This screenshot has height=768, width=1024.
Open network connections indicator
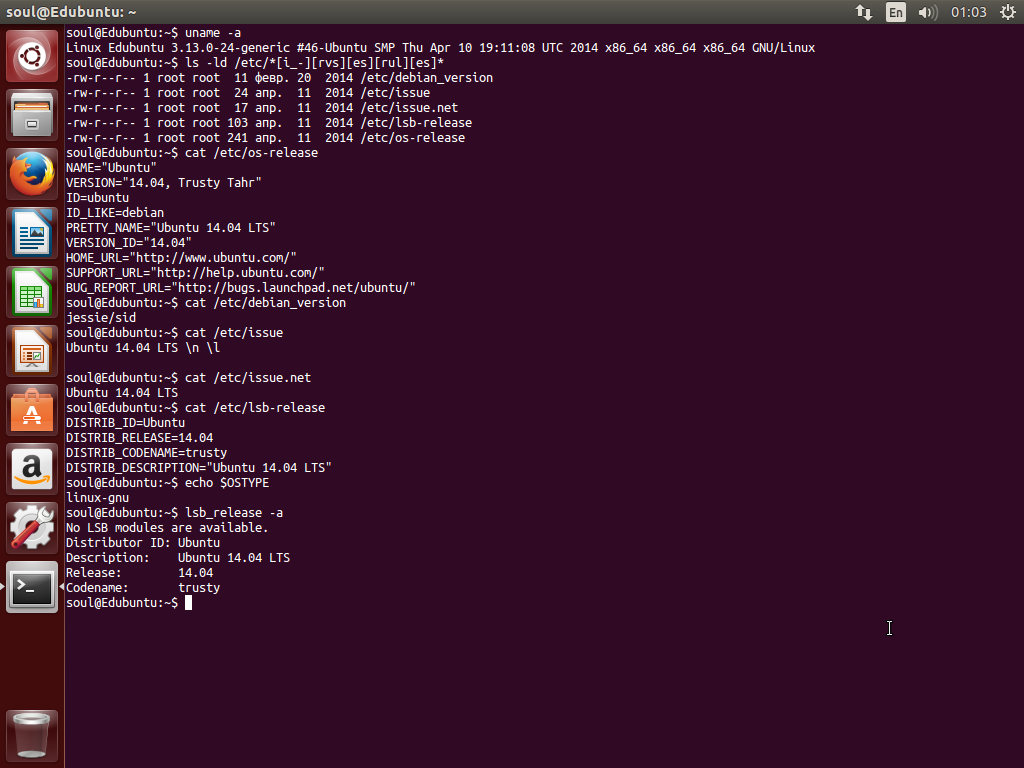864,12
